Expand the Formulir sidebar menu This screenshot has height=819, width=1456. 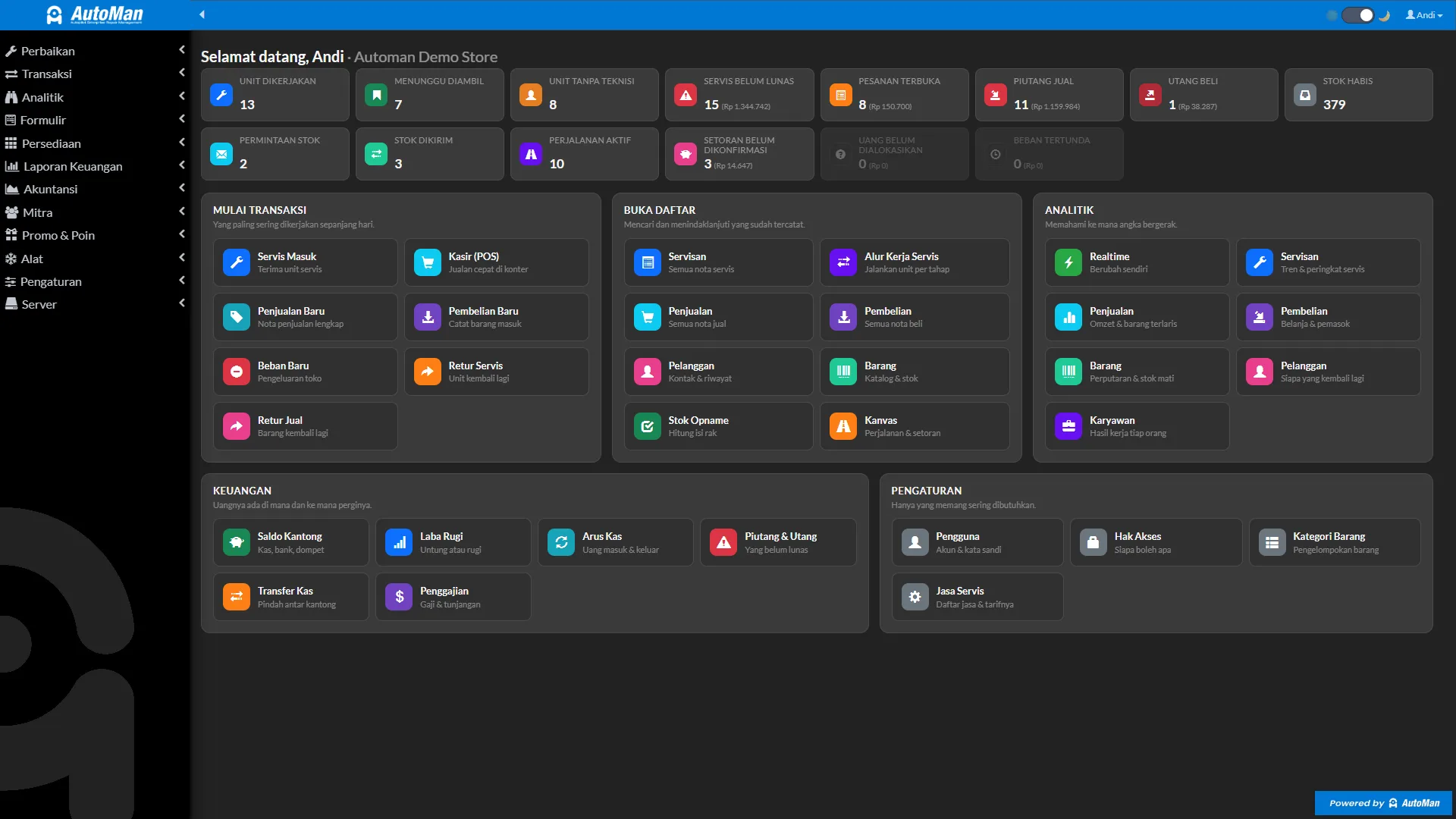click(95, 120)
